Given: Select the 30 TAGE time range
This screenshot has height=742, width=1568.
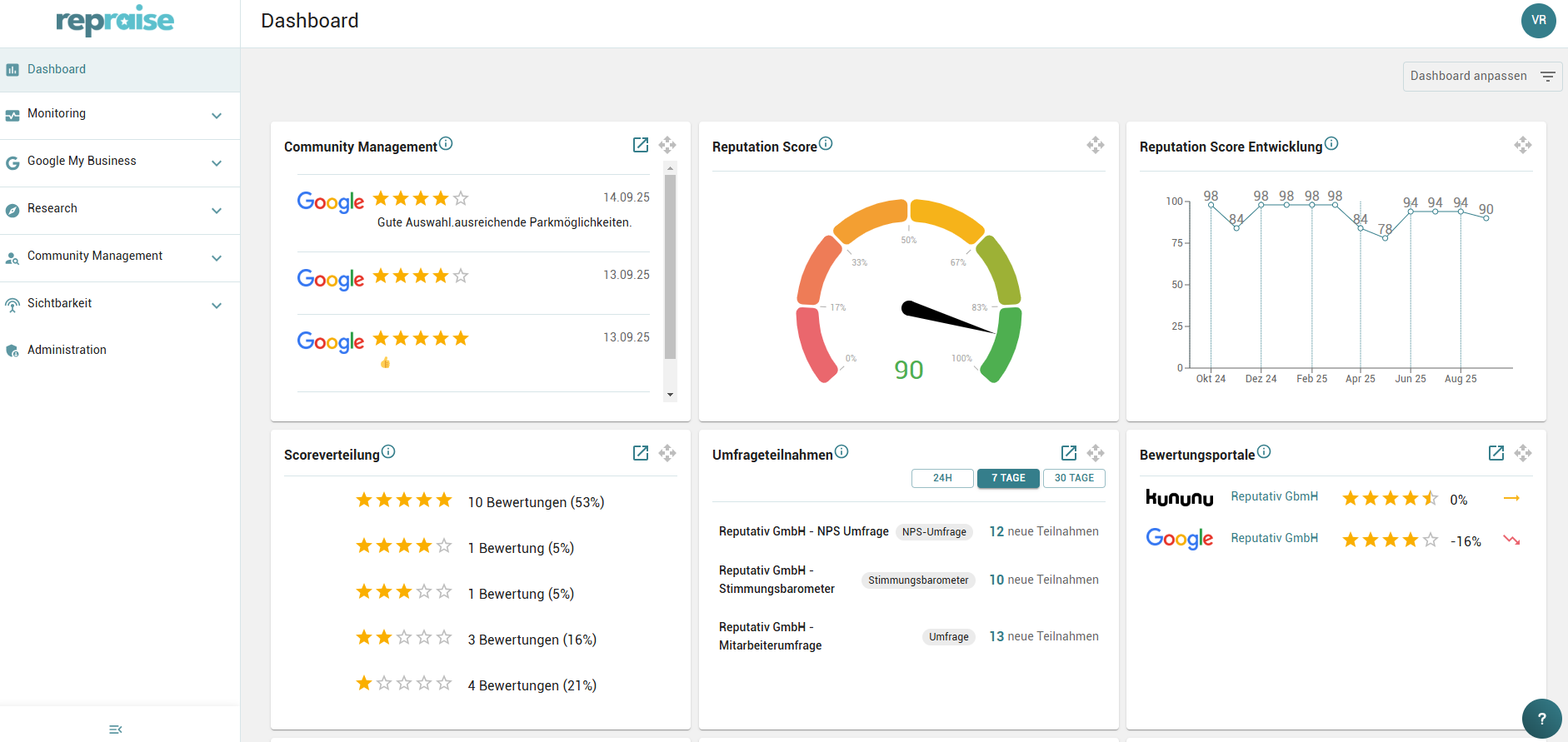Looking at the screenshot, I should tap(1074, 478).
